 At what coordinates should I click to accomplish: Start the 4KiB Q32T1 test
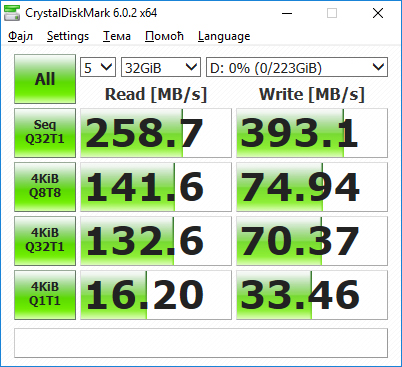click(x=45, y=241)
